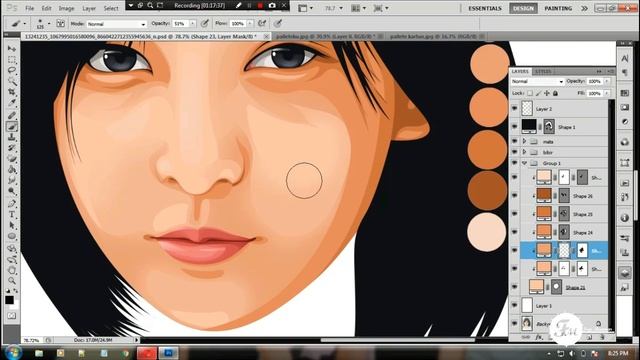640x360 pixels.
Task: Toggle tablet pressure for size icon
Action: tap(278, 24)
